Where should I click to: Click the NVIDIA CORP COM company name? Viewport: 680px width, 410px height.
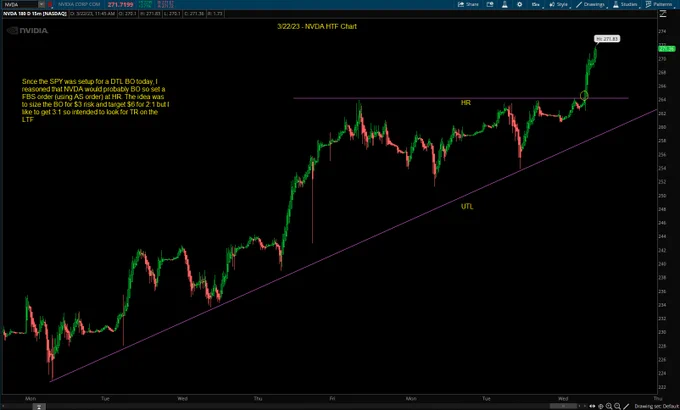point(79,4)
